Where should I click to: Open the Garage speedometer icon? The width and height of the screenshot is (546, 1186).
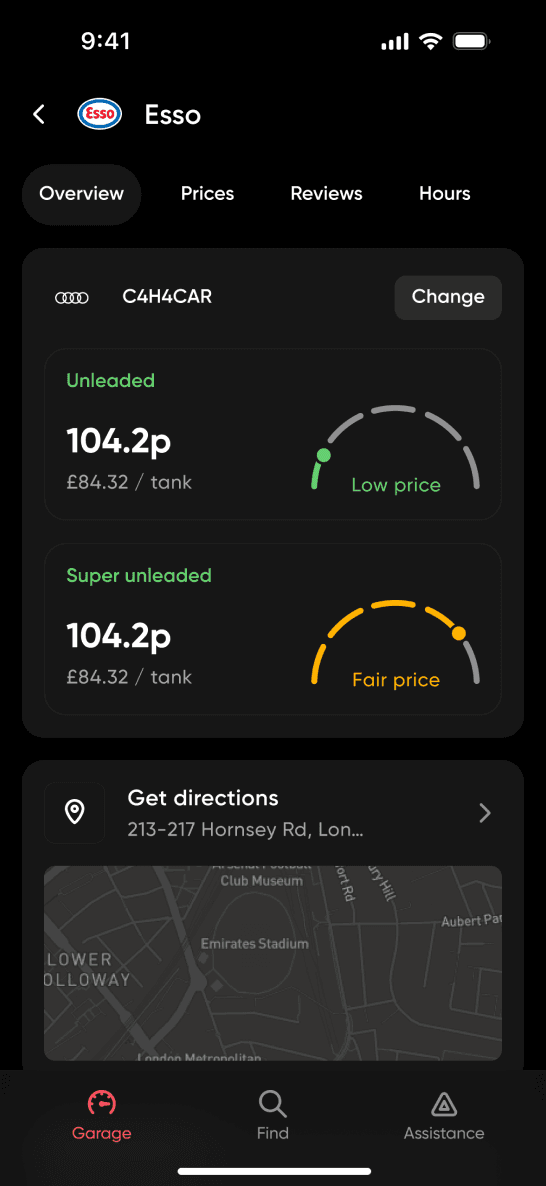(101, 1104)
